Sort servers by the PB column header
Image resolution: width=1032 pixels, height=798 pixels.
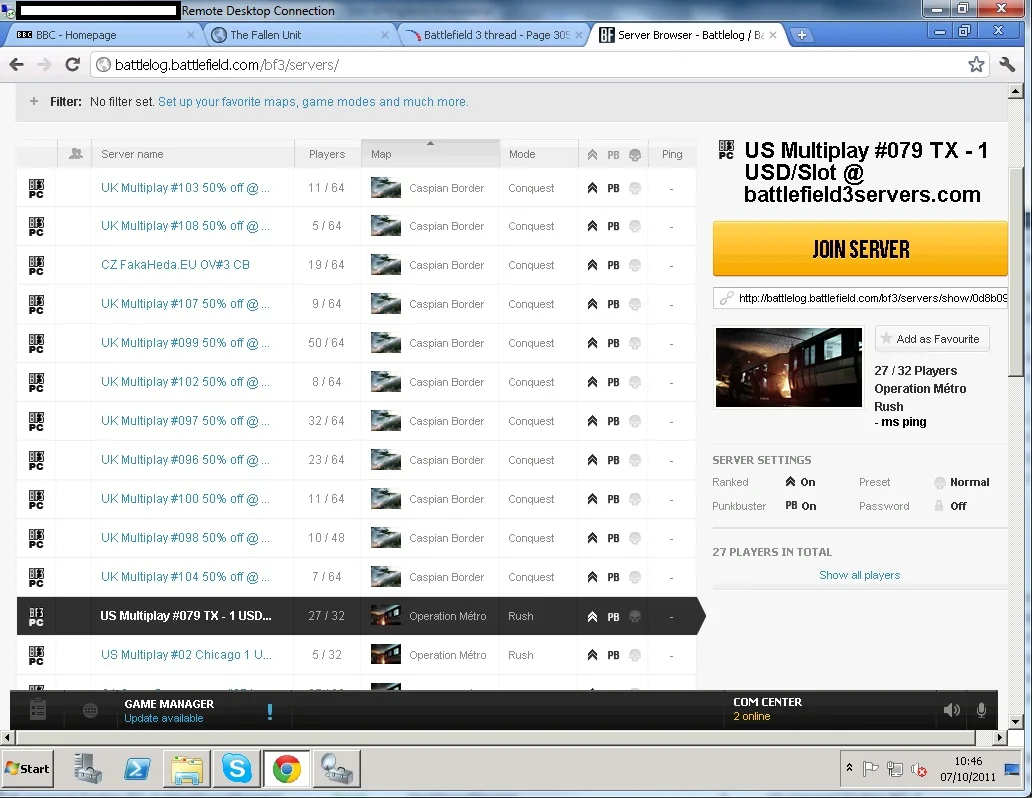[x=613, y=155]
